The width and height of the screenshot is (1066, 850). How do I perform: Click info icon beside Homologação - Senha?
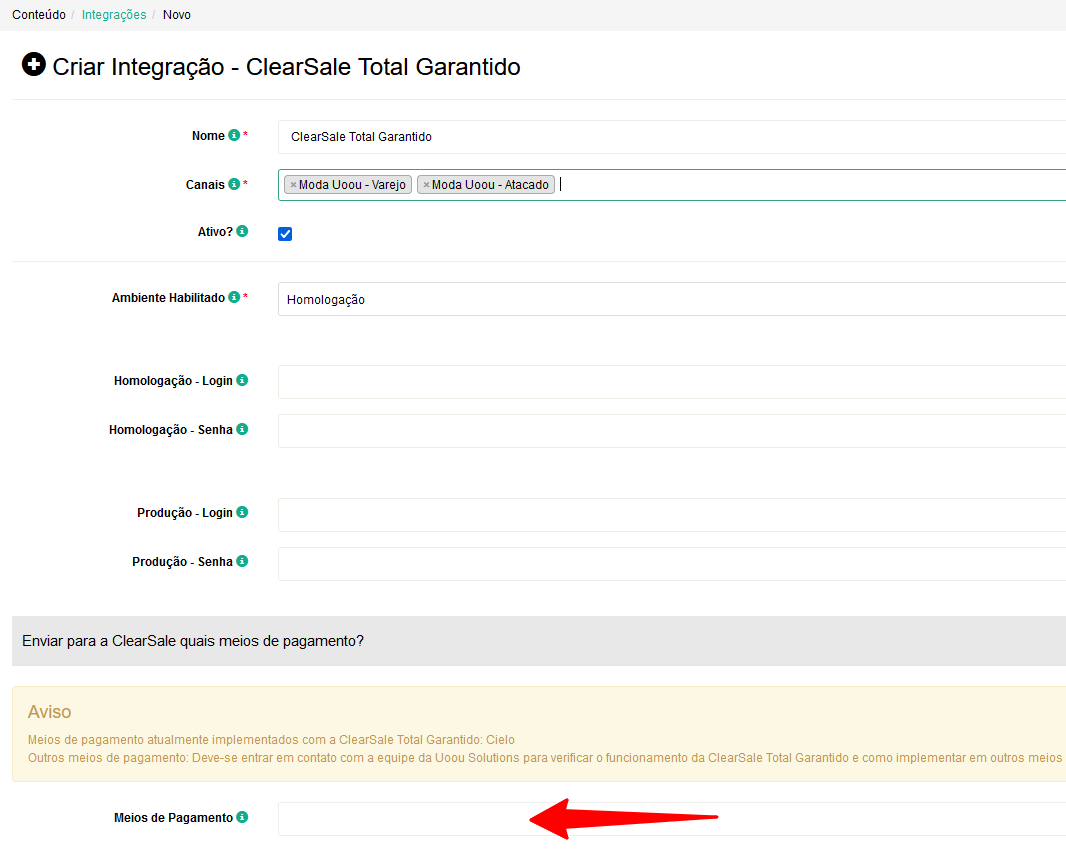[x=242, y=429]
